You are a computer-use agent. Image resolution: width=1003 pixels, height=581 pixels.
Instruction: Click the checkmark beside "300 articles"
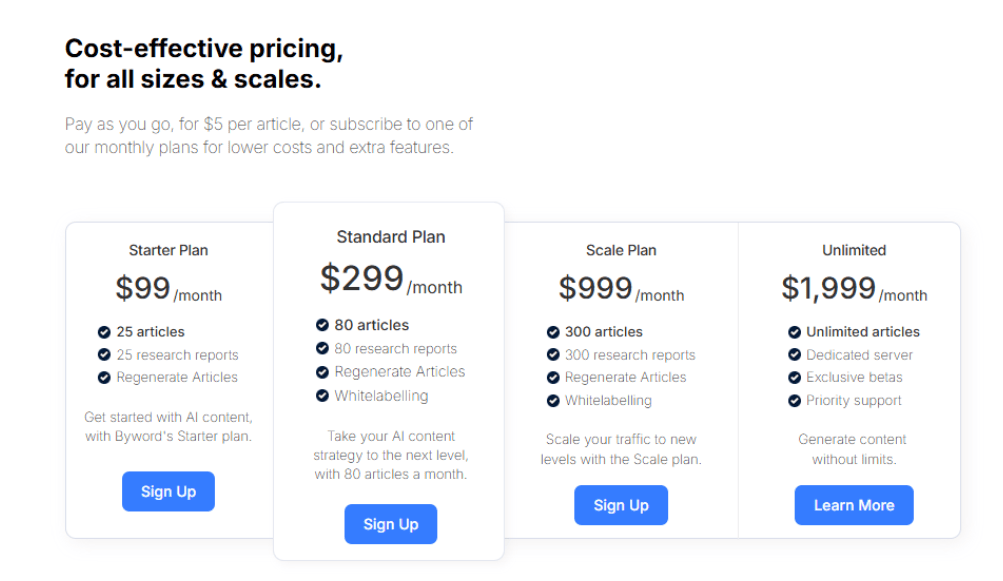pyautogui.click(x=553, y=331)
